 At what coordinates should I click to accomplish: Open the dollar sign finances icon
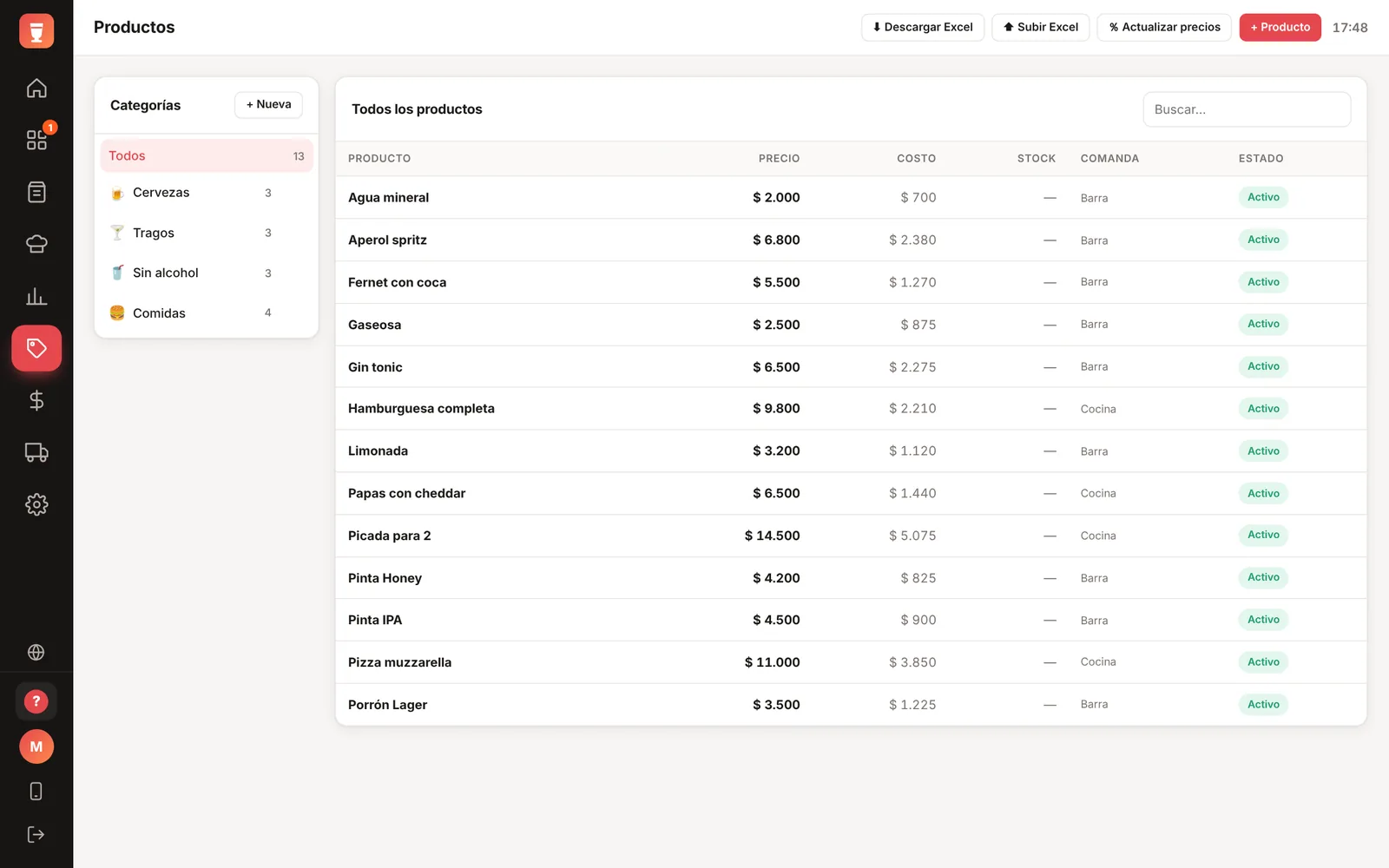click(36, 400)
